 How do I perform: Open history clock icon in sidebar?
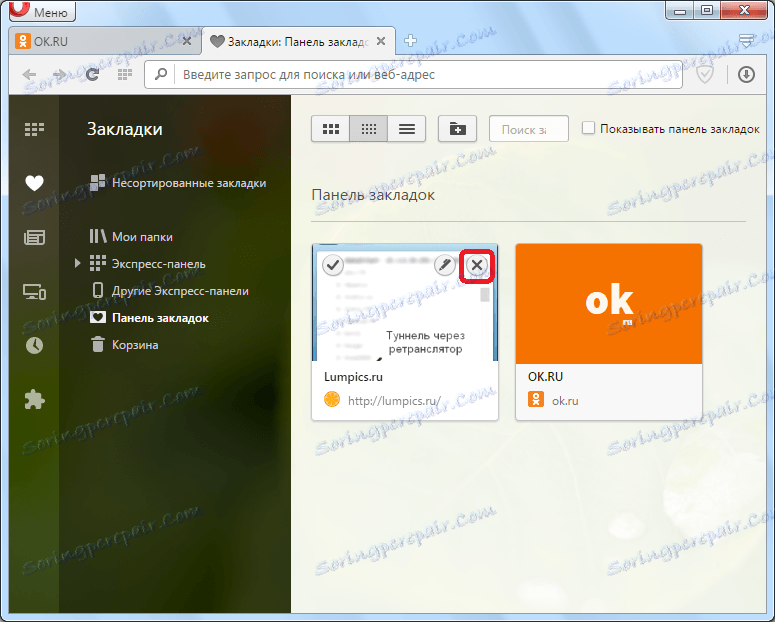tap(34, 345)
